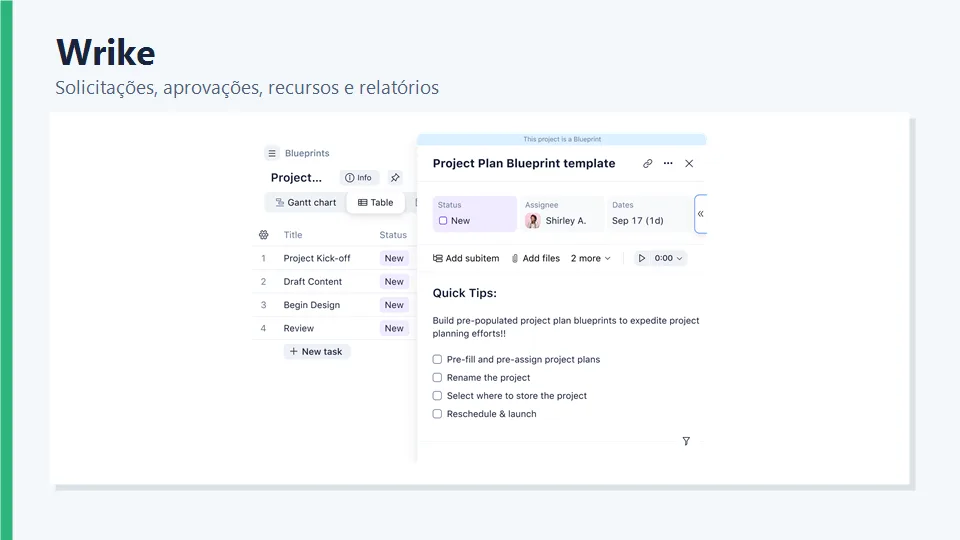Change status of Project Kick-off
960x540 pixels.
coord(394,258)
